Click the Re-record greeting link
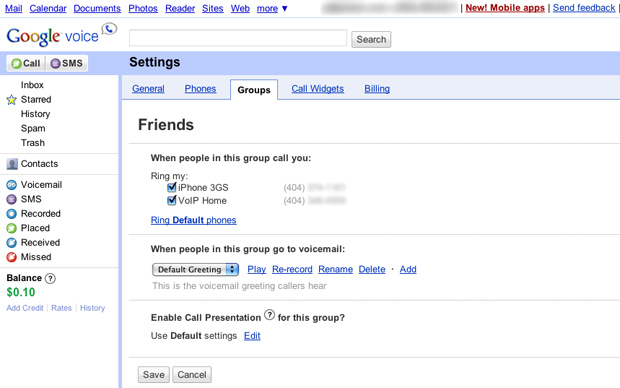Screen dimensions: 620x388 coord(292,269)
